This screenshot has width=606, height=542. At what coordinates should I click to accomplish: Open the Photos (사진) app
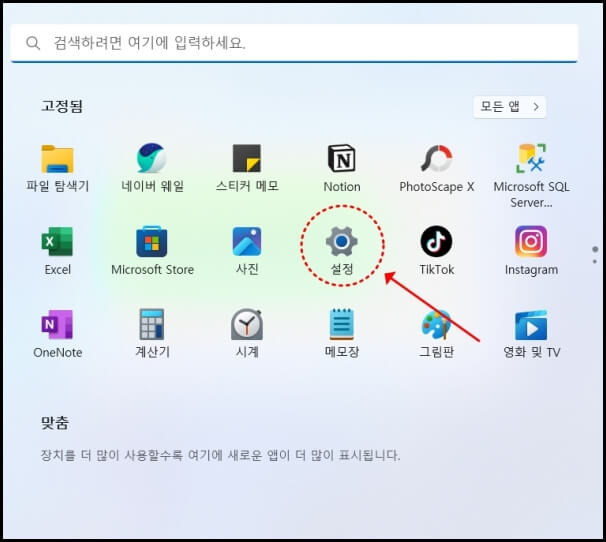click(x=247, y=251)
